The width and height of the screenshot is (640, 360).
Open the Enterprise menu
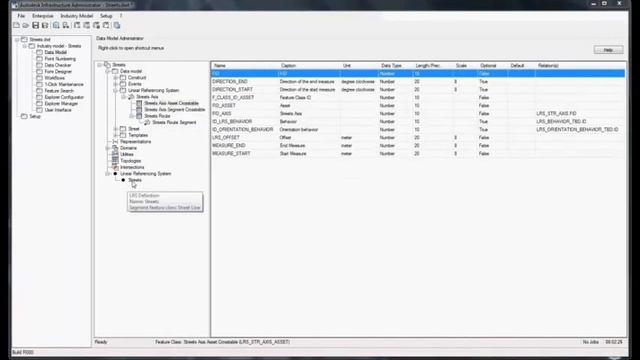[43, 16]
